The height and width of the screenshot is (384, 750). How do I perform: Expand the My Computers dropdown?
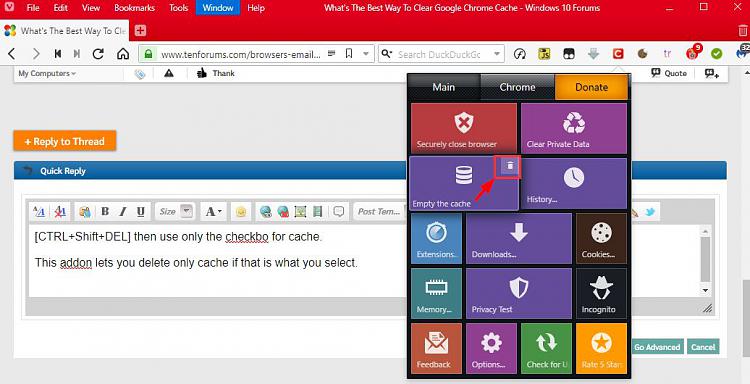pyautogui.click(x=47, y=73)
